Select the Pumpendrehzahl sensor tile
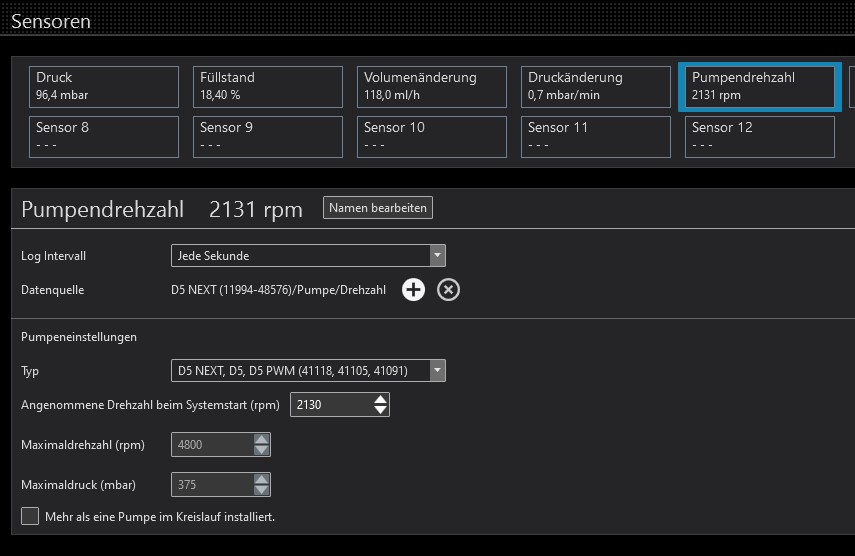The width and height of the screenshot is (855, 556). [760, 87]
